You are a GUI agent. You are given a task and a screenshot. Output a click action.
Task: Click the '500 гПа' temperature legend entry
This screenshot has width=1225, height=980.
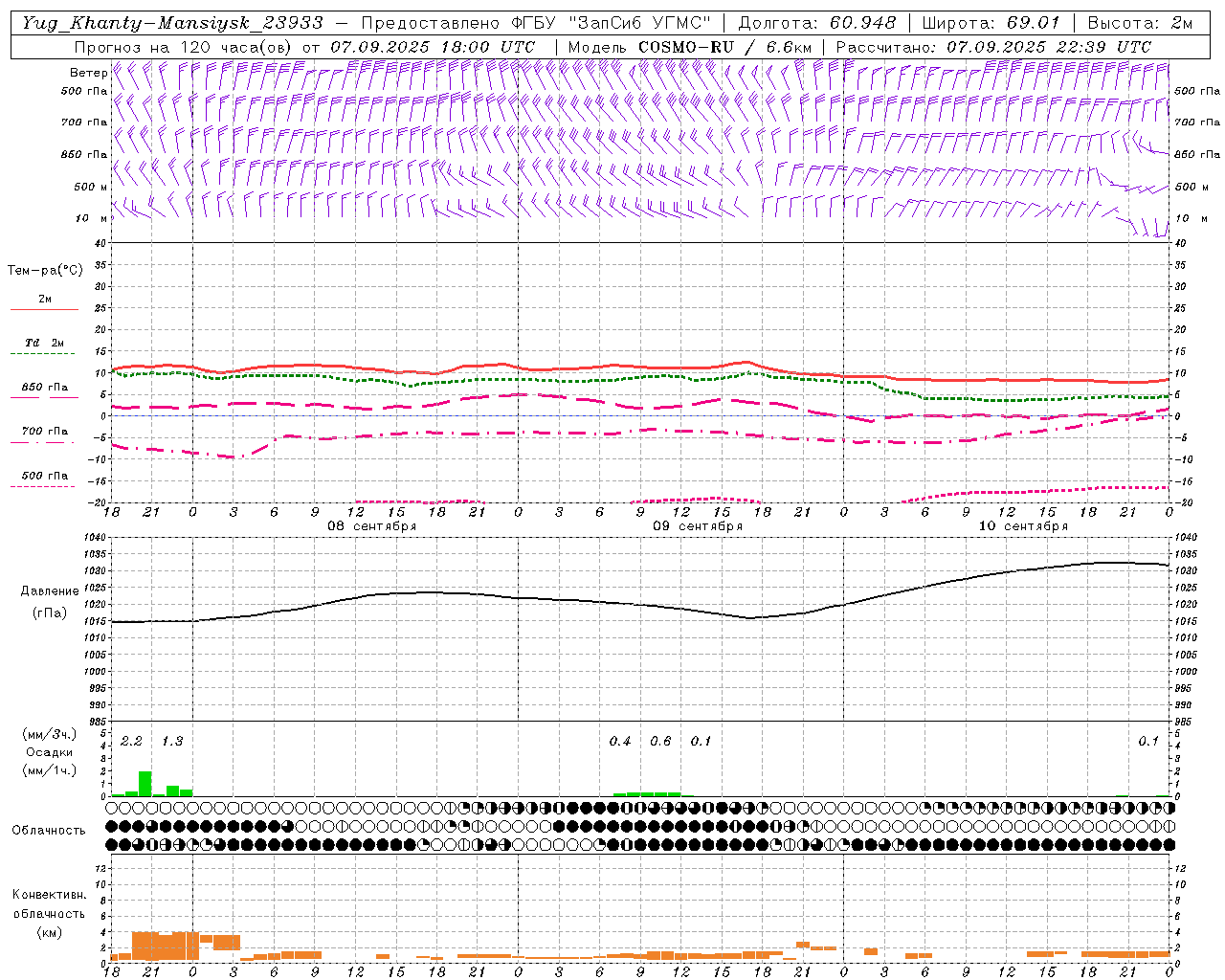(45, 476)
